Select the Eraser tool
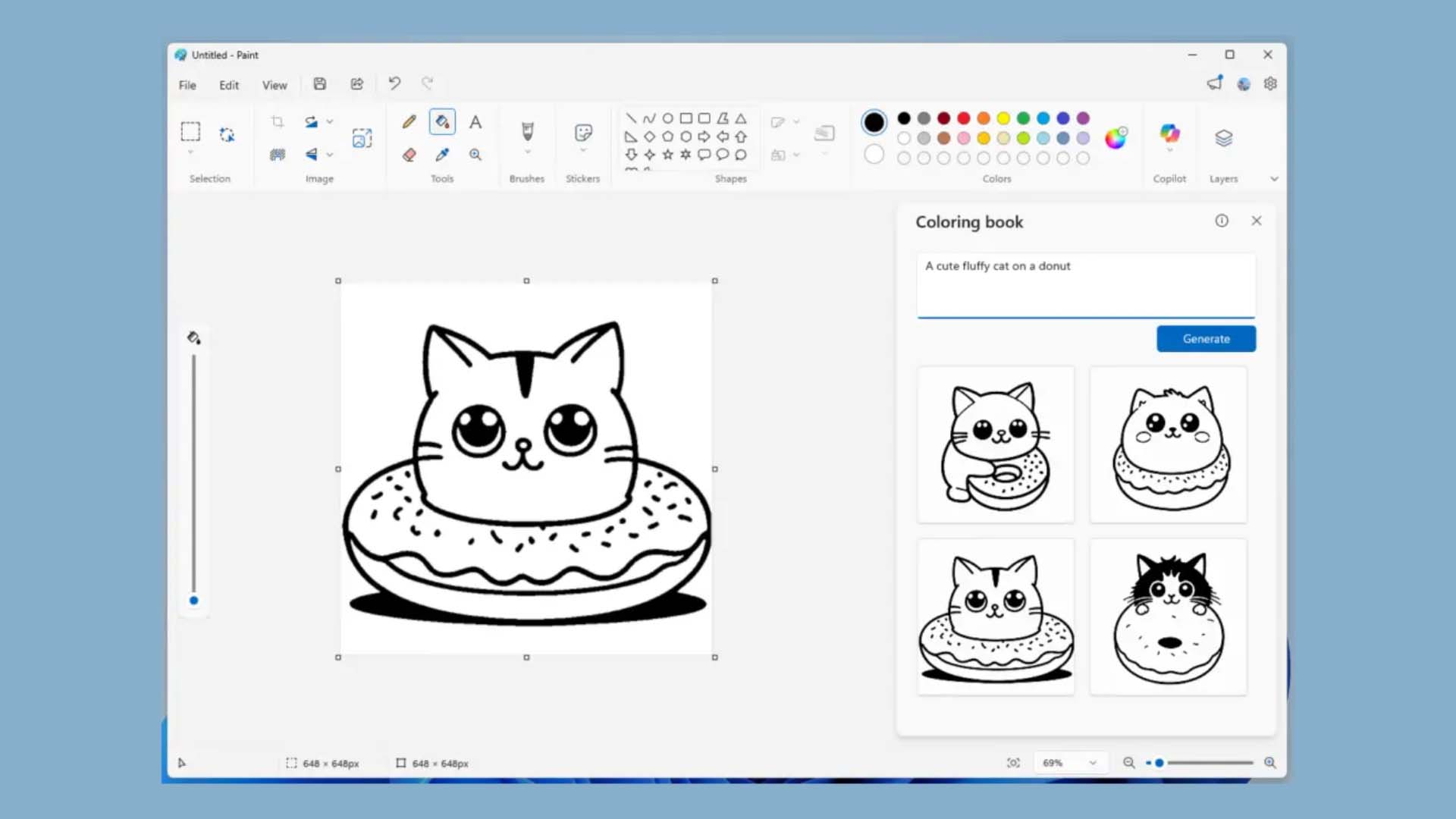The width and height of the screenshot is (1456, 819). tap(409, 155)
